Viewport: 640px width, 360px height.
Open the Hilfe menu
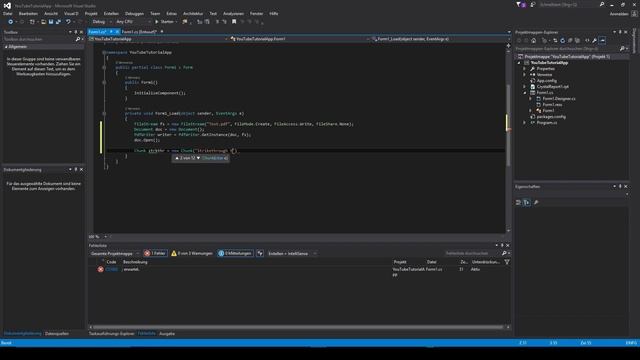(273, 13)
